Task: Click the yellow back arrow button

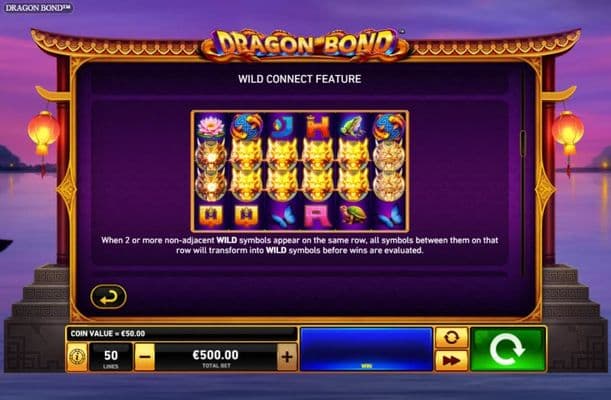Action: pos(108,297)
